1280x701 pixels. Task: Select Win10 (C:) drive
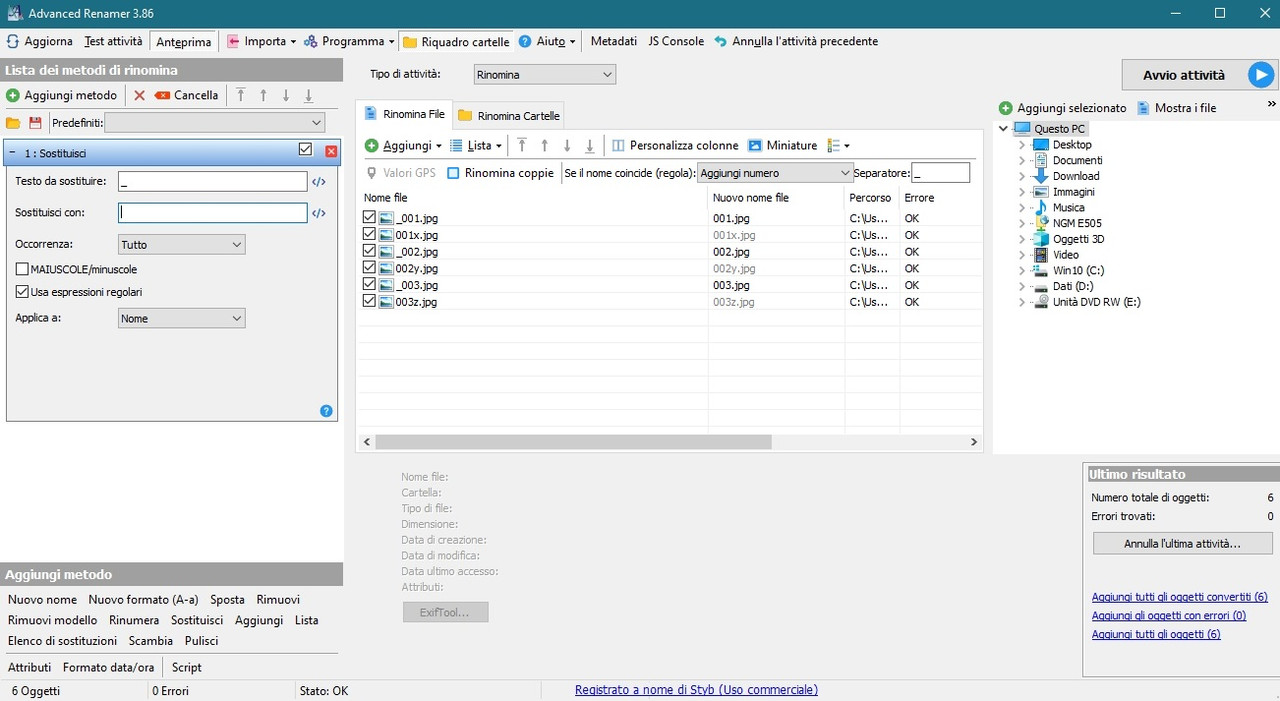pyautogui.click(x=1078, y=270)
